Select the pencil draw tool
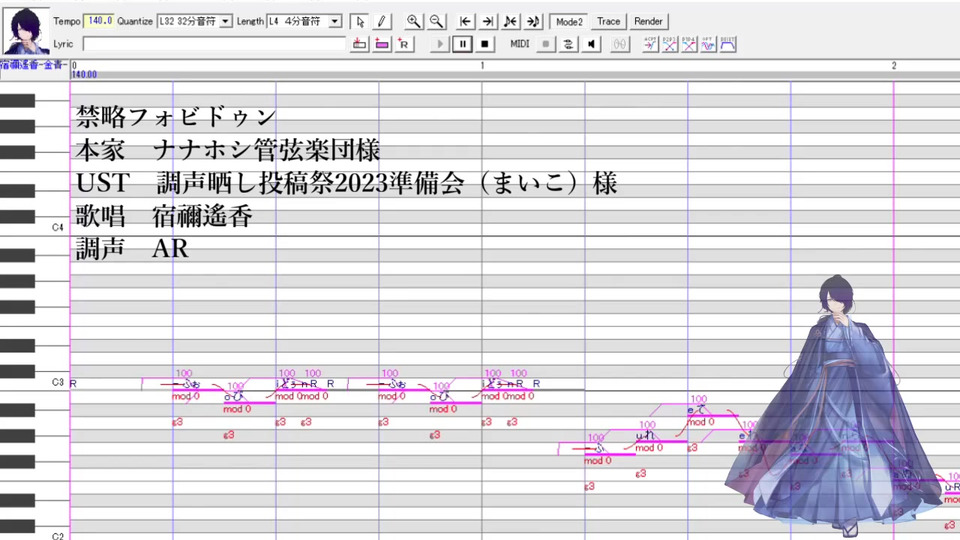Image resolution: width=960 pixels, height=540 pixels. (381, 21)
